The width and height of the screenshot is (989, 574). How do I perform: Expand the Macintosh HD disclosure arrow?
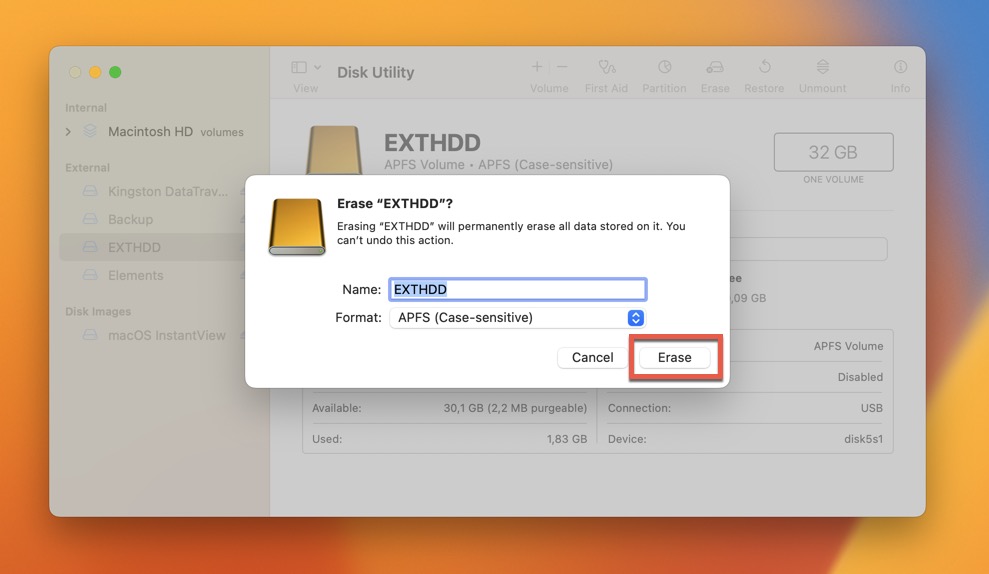[68, 132]
